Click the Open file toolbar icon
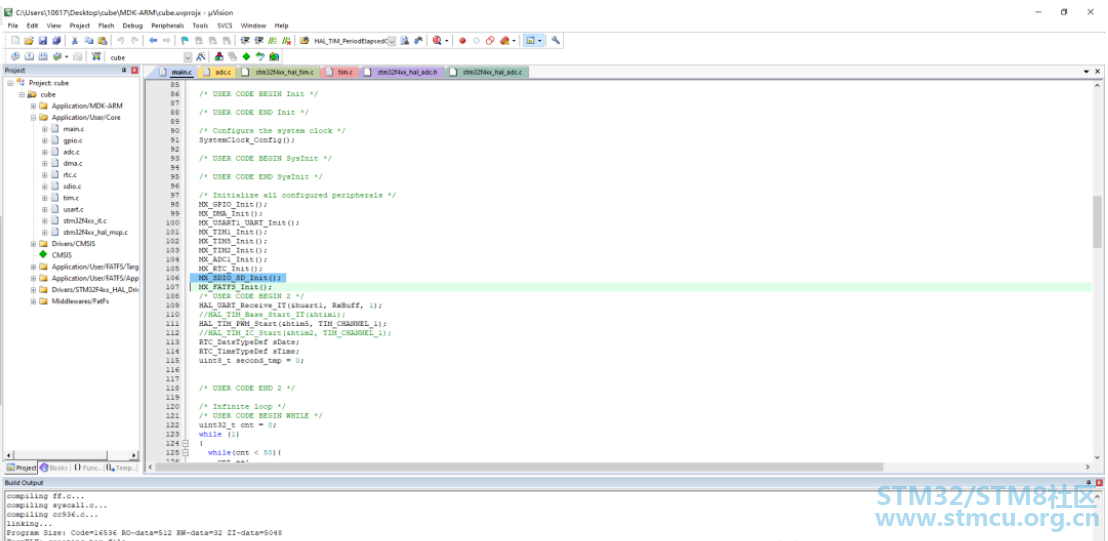 (29, 41)
